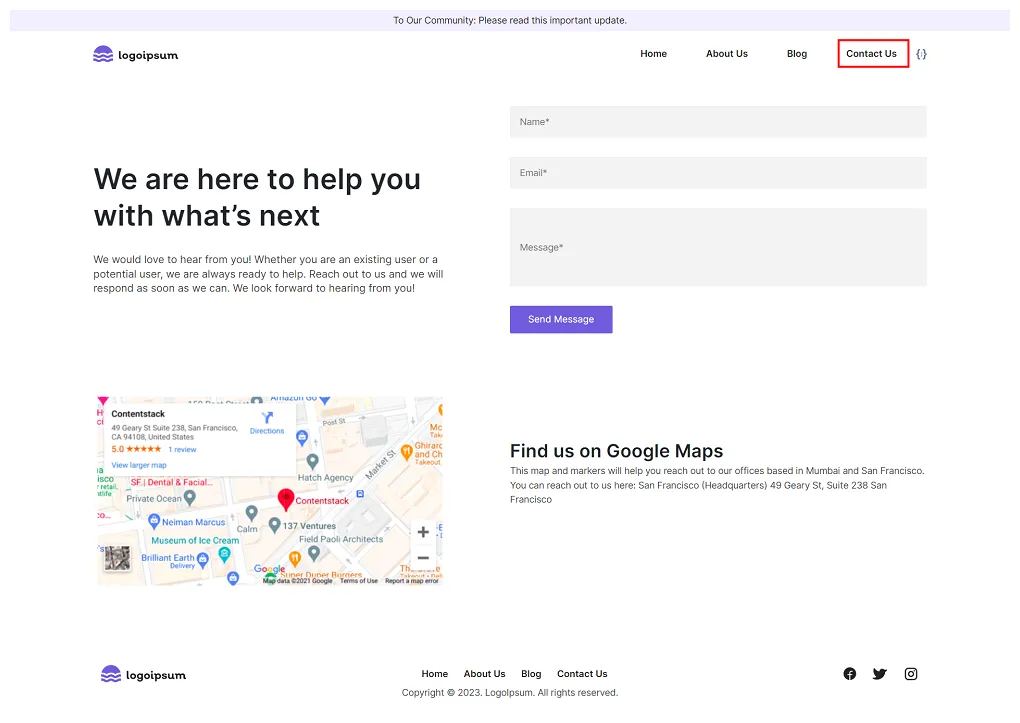
Task: Click the Facebook icon in the footer
Action: pyautogui.click(x=849, y=673)
